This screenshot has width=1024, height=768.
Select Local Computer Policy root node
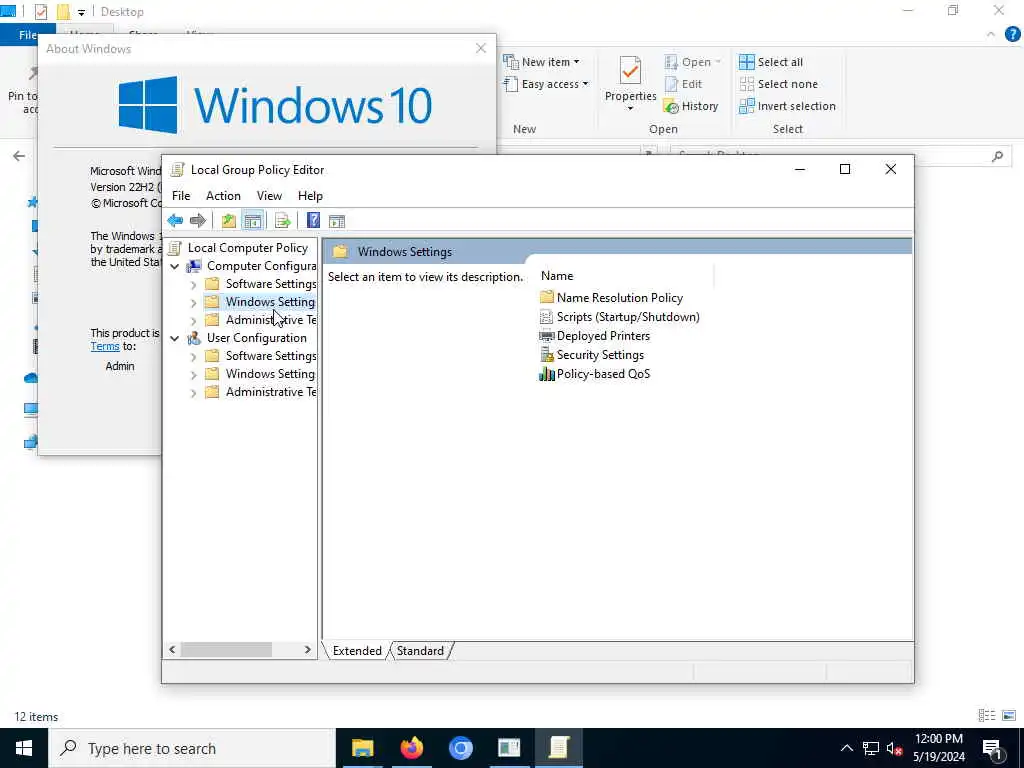click(x=238, y=248)
